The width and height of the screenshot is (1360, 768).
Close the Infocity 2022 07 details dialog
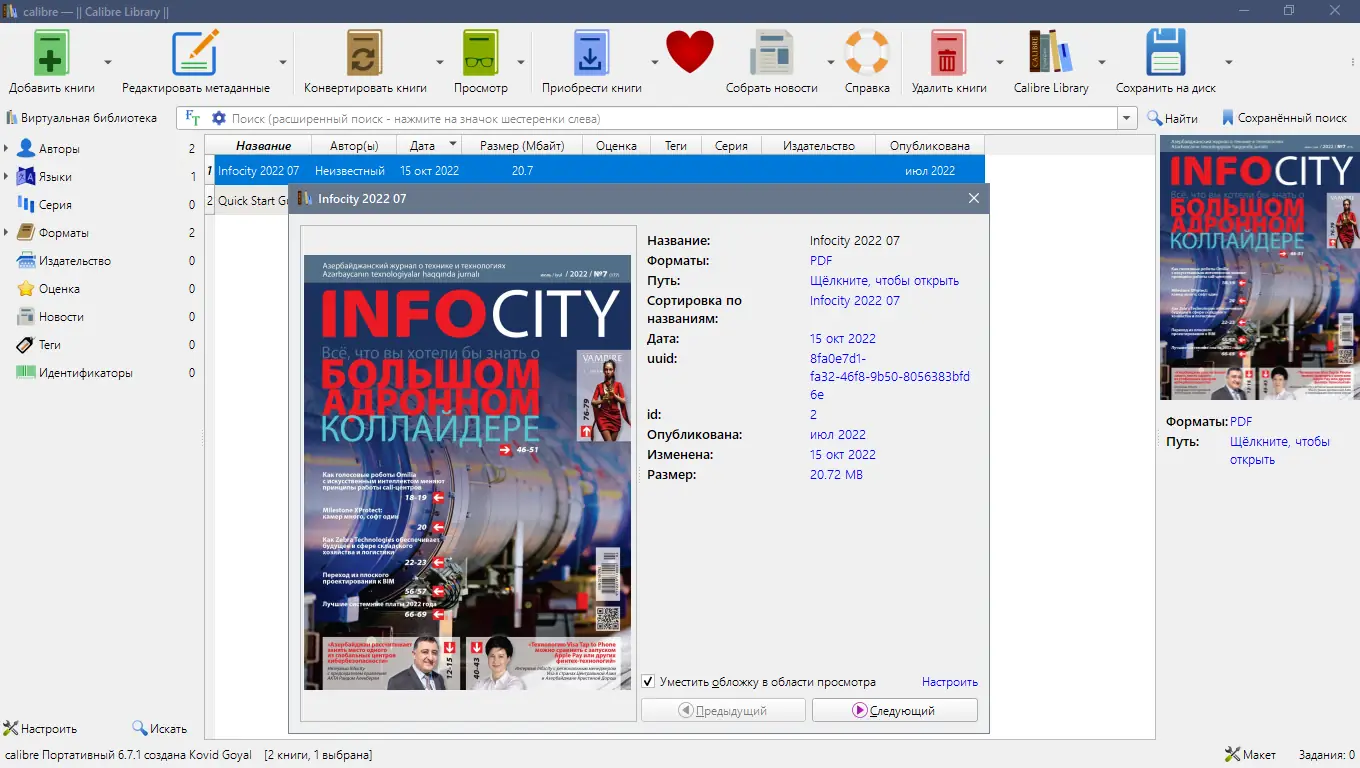(x=973, y=198)
